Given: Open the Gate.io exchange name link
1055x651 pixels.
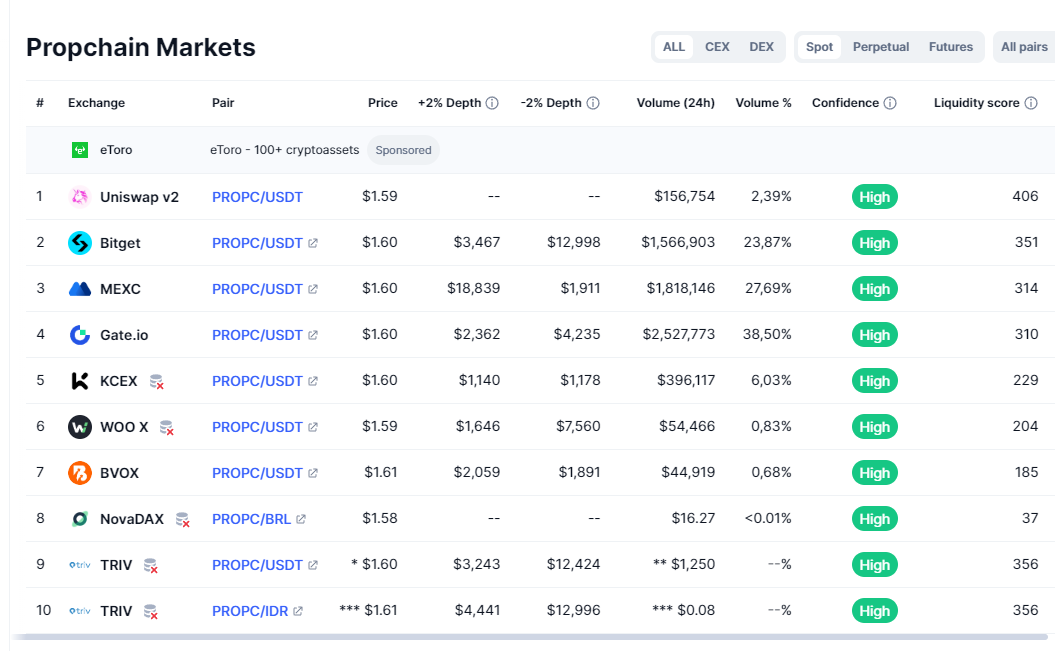Looking at the screenshot, I should click(x=124, y=335).
